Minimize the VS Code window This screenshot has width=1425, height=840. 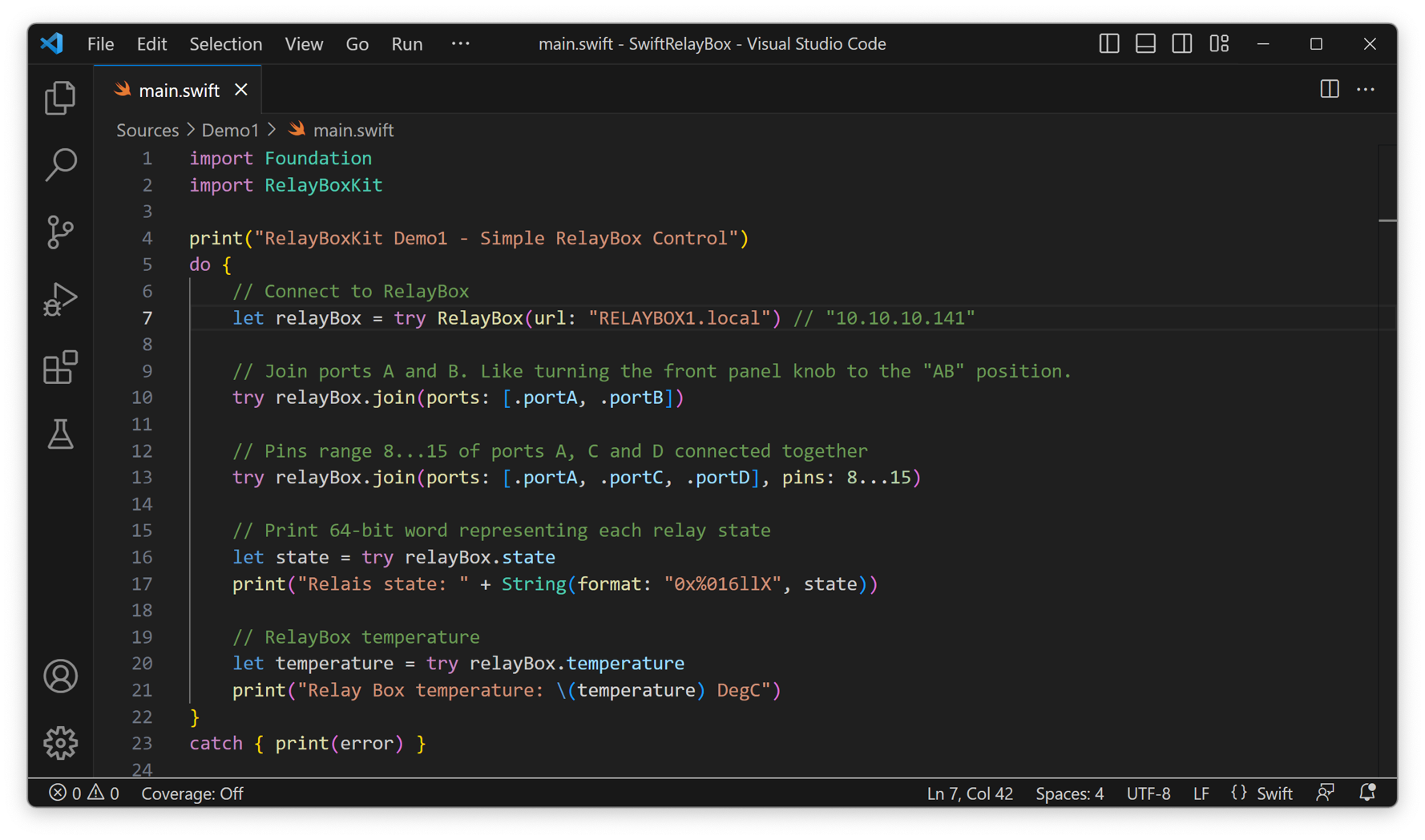(1263, 44)
